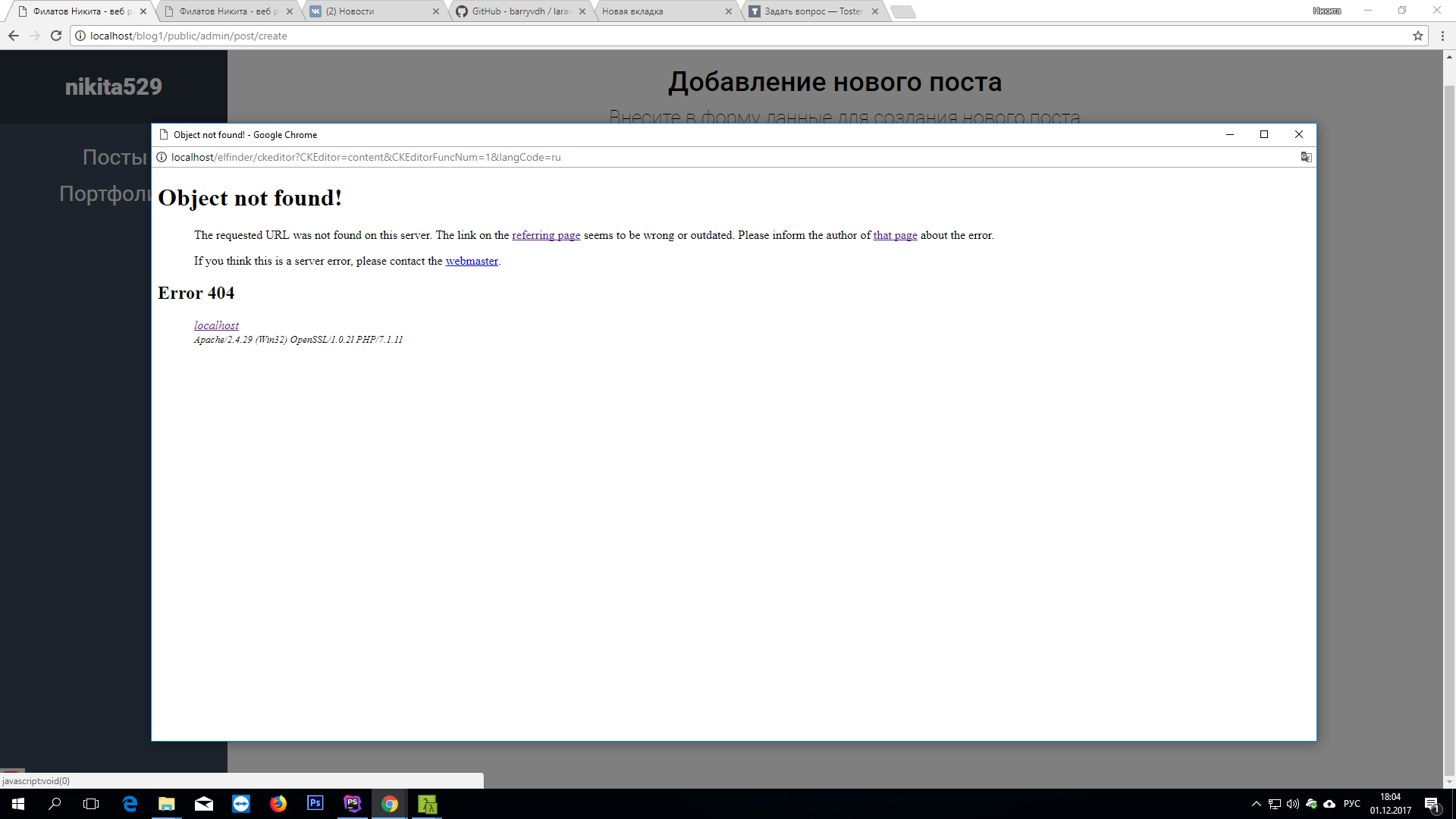Close the Object not found popup window
Viewport: 1456px width, 819px height.
pyautogui.click(x=1299, y=134)
